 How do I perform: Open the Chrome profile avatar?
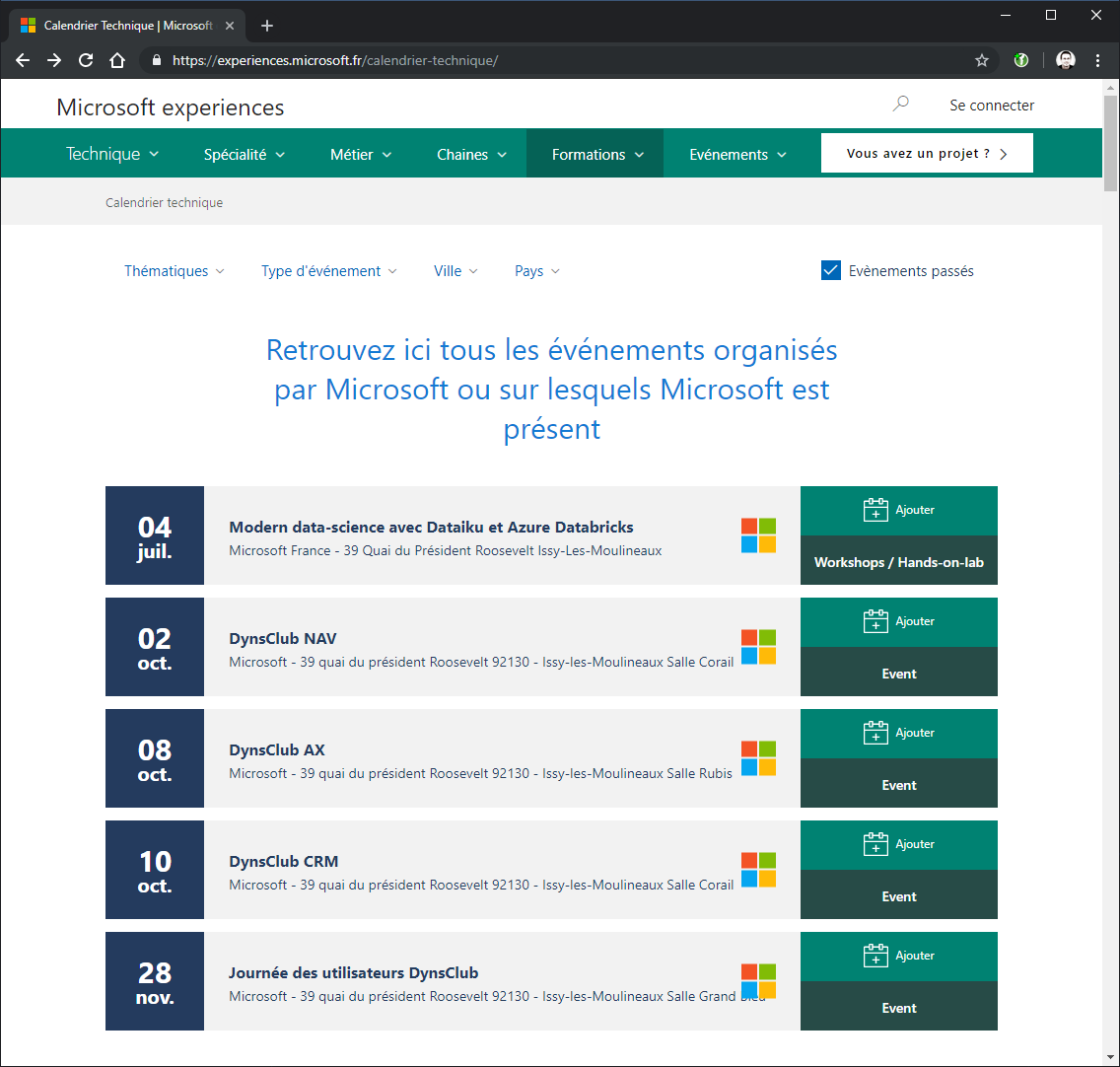(x=1066, y=61)
